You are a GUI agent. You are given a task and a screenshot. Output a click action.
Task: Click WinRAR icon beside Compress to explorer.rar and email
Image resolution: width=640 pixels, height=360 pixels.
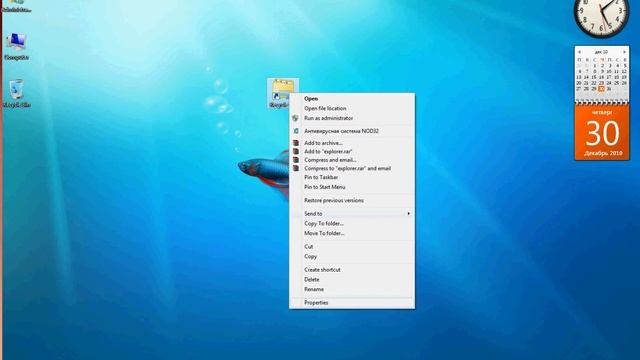coord(296,168)
